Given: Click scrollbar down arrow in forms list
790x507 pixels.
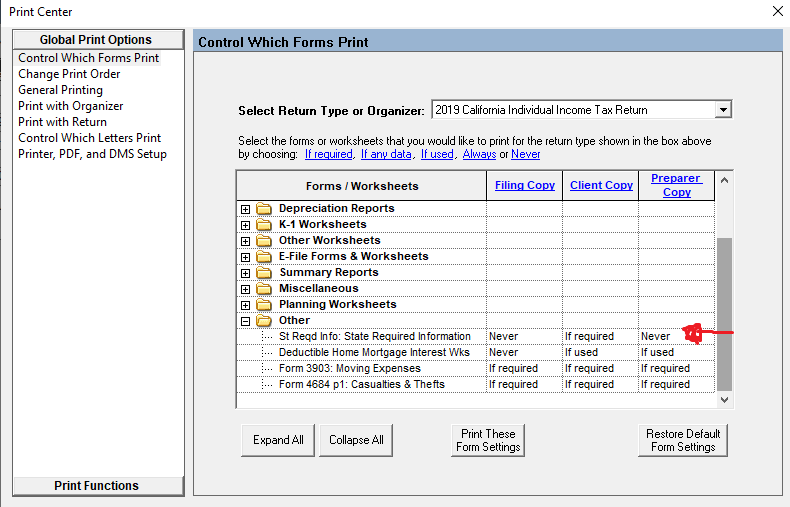Looking at the screenshot, I should [725, 399].
